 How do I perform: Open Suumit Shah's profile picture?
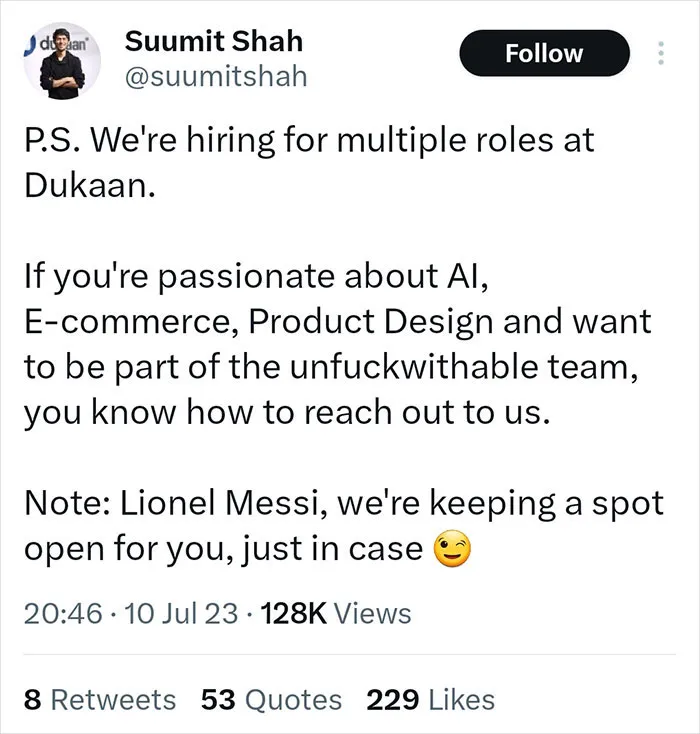tap(62, 61)
